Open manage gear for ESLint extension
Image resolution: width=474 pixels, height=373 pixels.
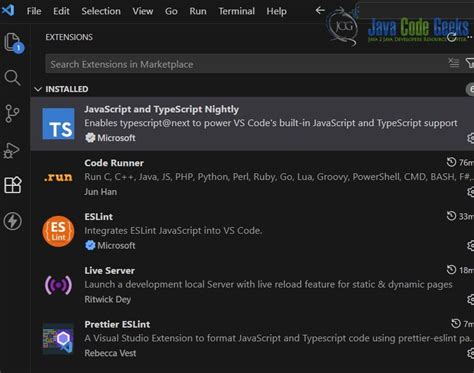[x=470, y=246]
